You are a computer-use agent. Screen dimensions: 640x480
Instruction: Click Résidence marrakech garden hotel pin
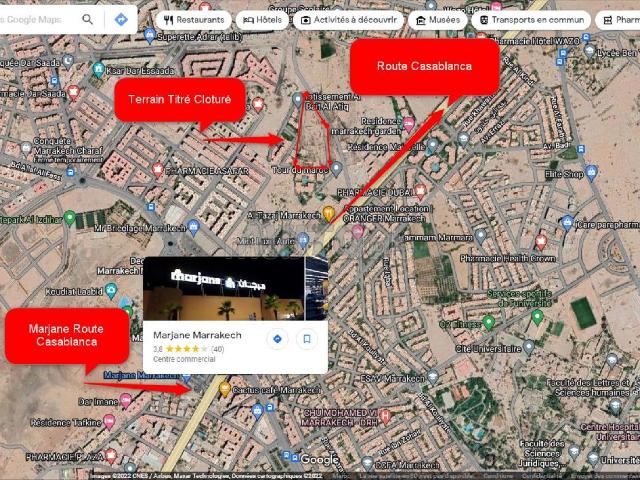[408, 124]
